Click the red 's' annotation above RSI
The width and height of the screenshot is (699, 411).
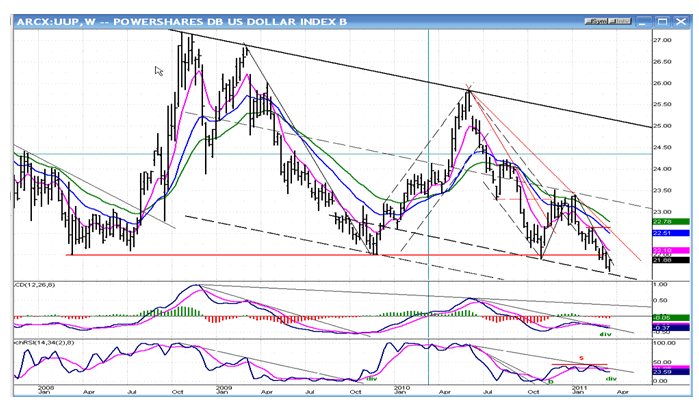click(581, 358)
